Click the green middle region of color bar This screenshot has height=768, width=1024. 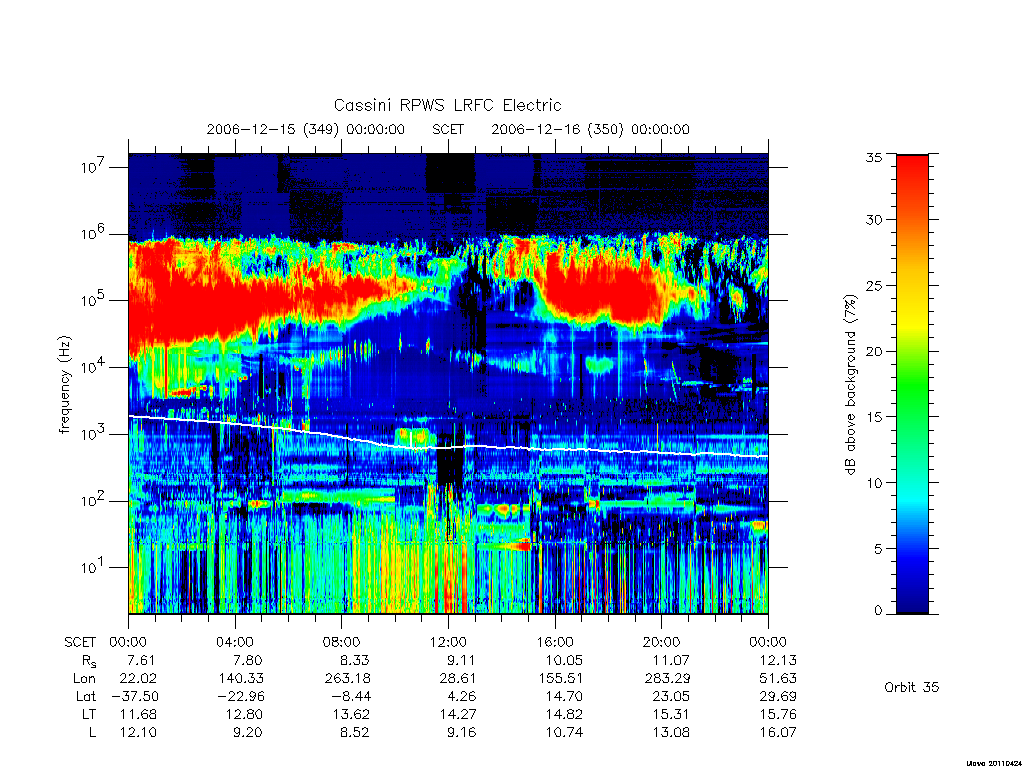(x=912, y=391)
